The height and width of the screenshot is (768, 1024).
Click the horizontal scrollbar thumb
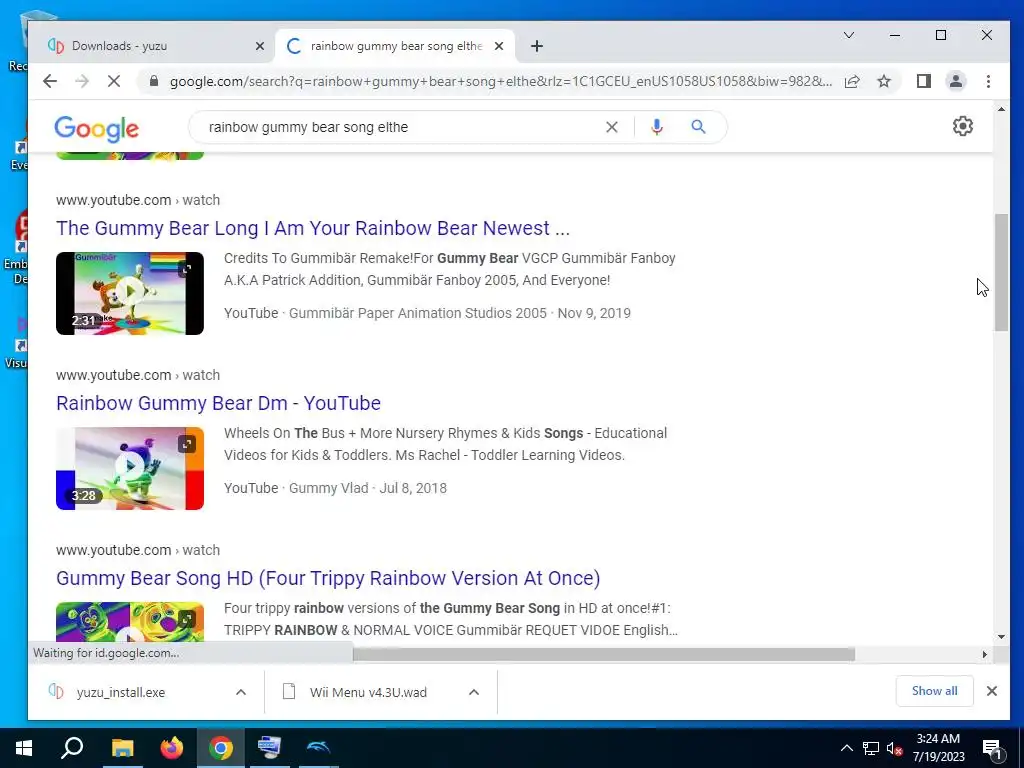click(603, 654)
